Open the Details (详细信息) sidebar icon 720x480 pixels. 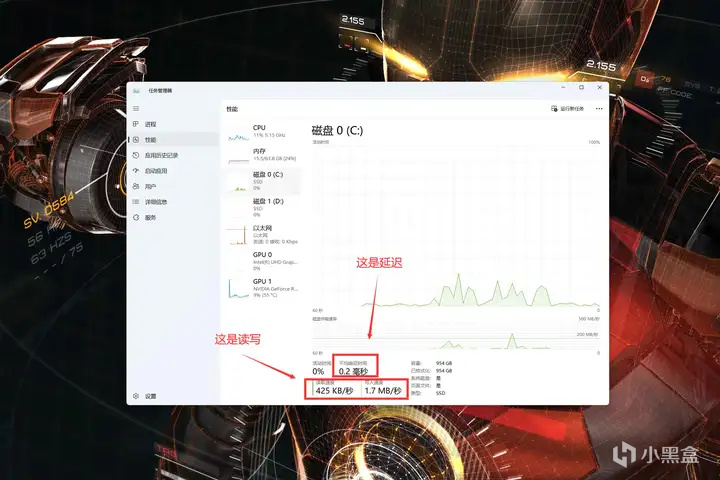136,202
